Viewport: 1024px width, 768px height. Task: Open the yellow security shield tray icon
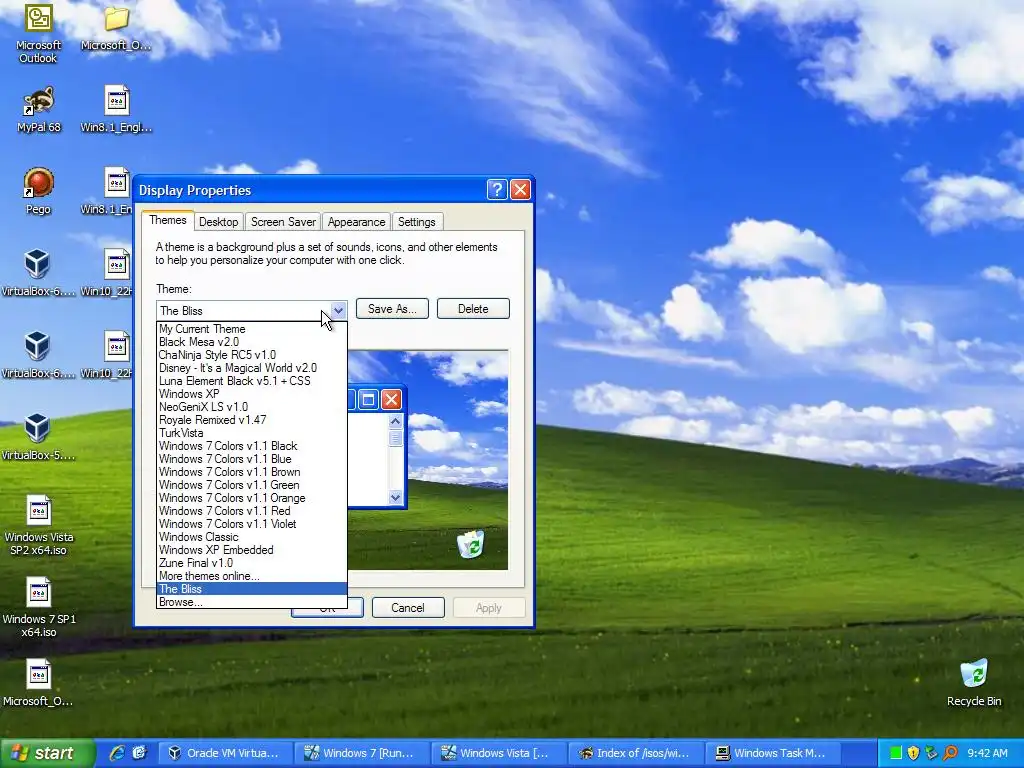(x=913, y=753)
